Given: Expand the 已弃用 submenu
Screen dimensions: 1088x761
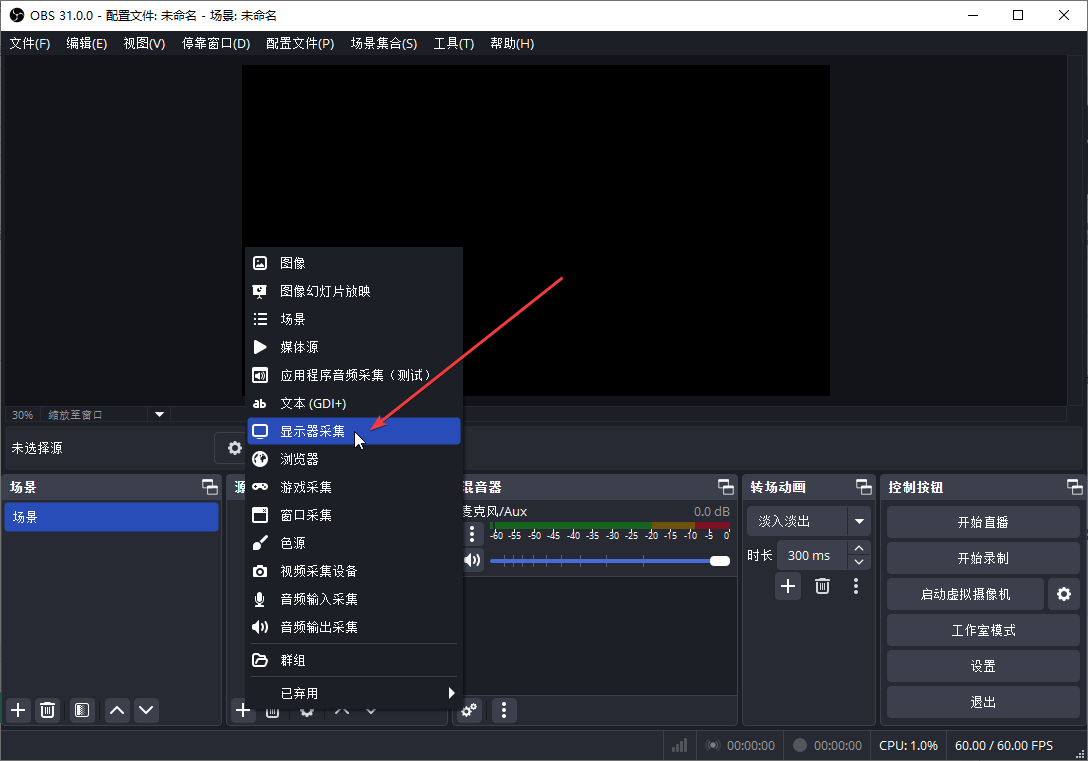Looking at the screenshot, I should [x=354, y=693].
